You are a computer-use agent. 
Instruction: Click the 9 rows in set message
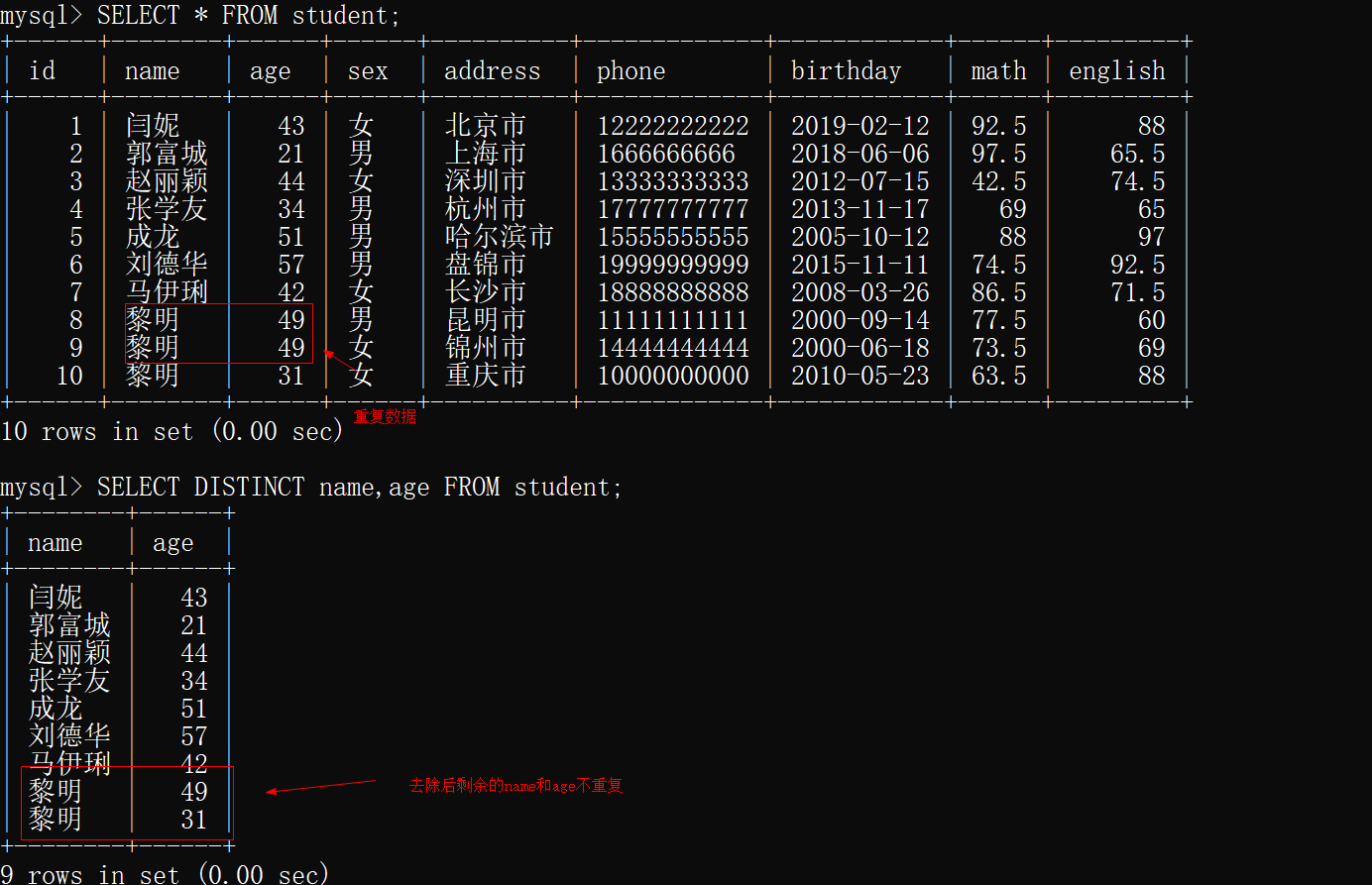pos(164,874)
